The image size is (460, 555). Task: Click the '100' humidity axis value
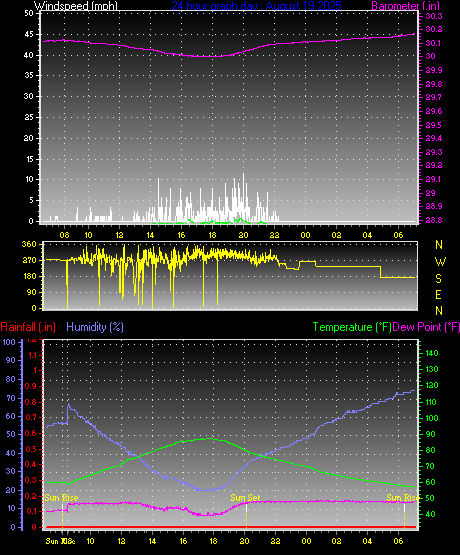pyautogui.click(x=9, y=342)
